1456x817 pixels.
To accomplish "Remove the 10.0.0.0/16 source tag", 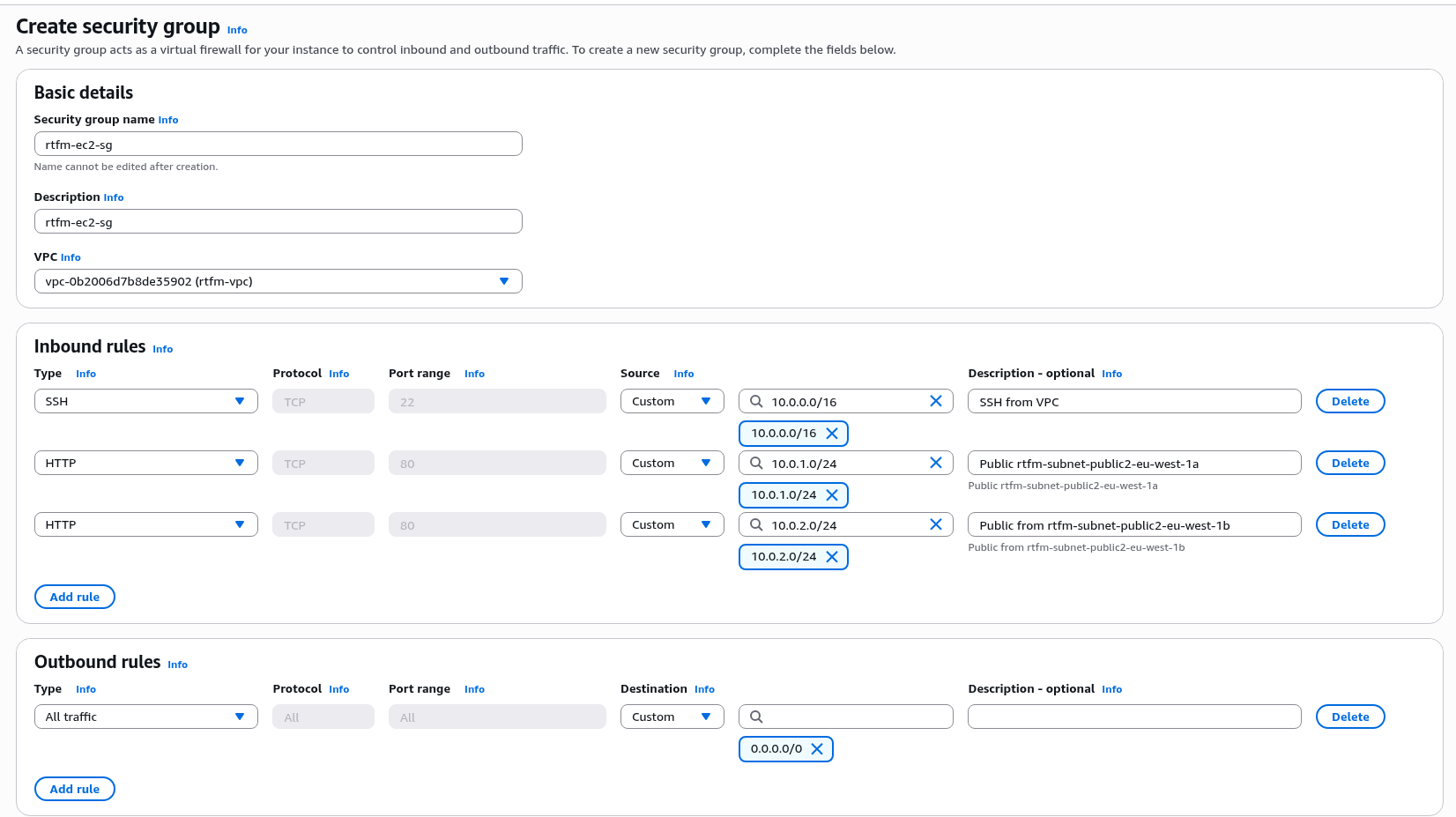I will [831, 434].
